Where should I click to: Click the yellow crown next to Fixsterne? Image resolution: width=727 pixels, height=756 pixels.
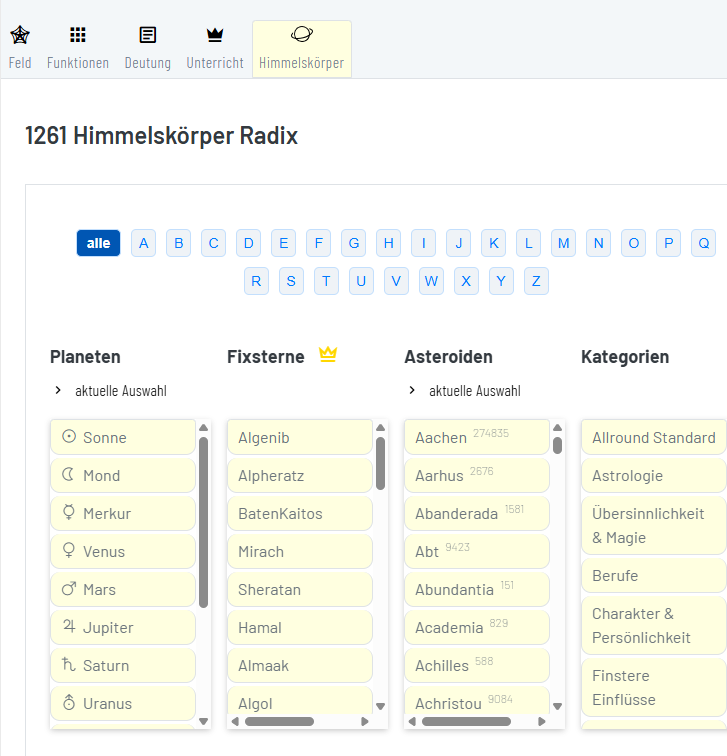tap(328, 354)
